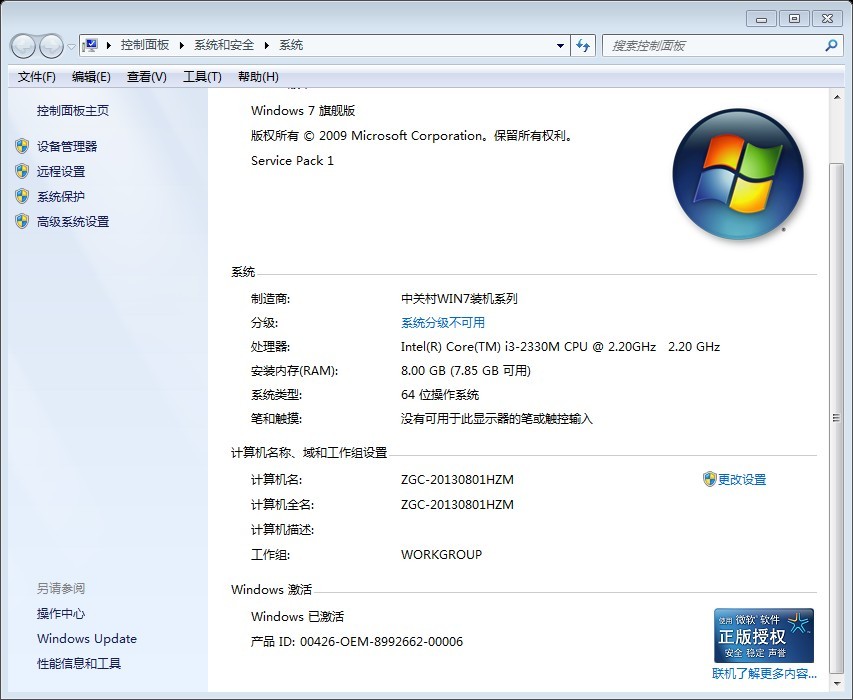853x700 pixels.
Task: Expand the arrow before 系统和安全 breadcrumb
Action: [182, 45]
